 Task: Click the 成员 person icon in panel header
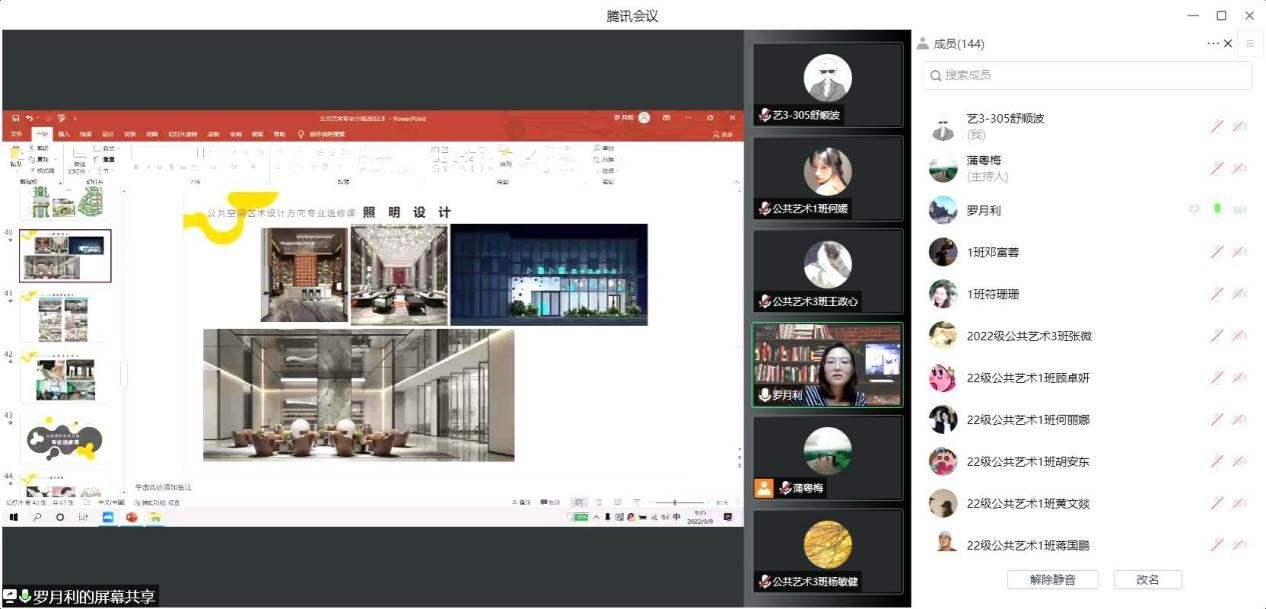tap(922, 44)
